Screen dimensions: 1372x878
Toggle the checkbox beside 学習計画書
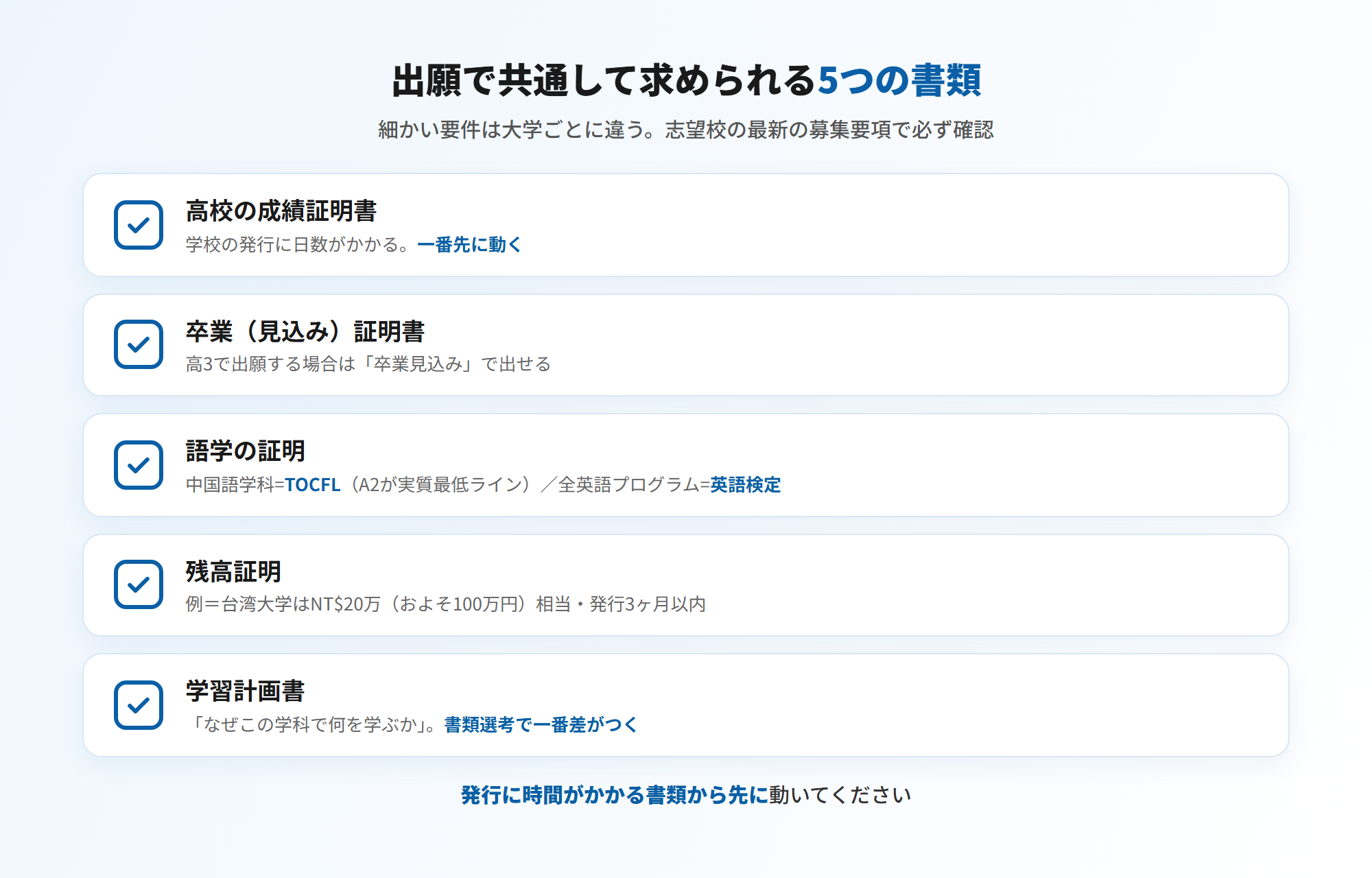[x=139, y=705]
